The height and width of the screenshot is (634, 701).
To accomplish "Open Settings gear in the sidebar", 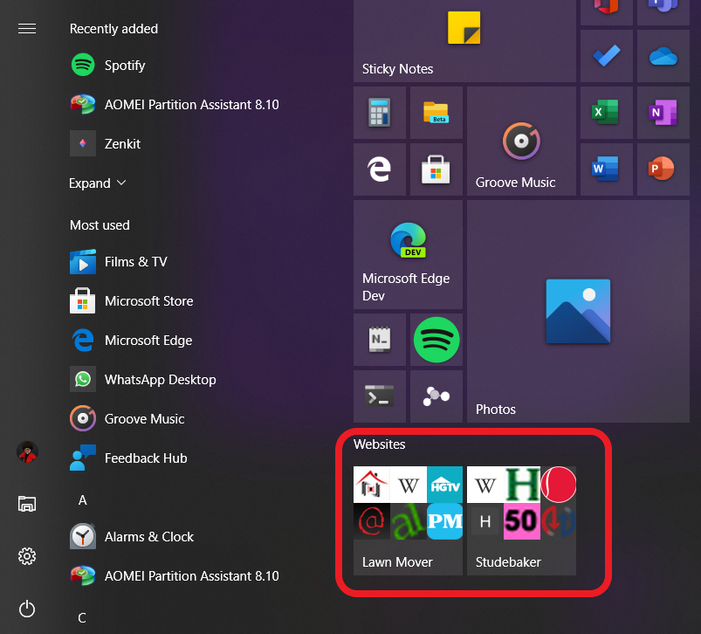I will click(27, 556).
